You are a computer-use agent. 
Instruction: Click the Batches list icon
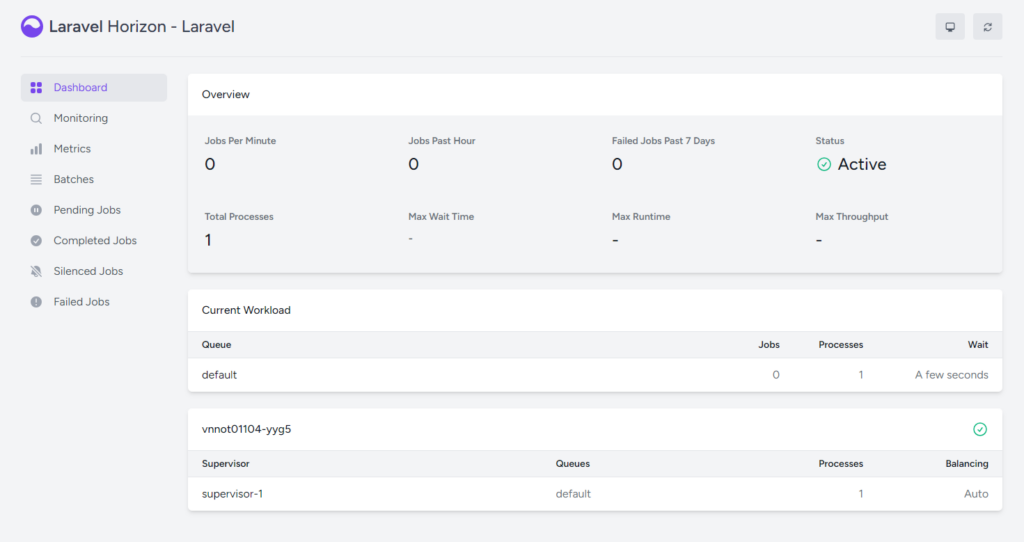tap(36, 180)
